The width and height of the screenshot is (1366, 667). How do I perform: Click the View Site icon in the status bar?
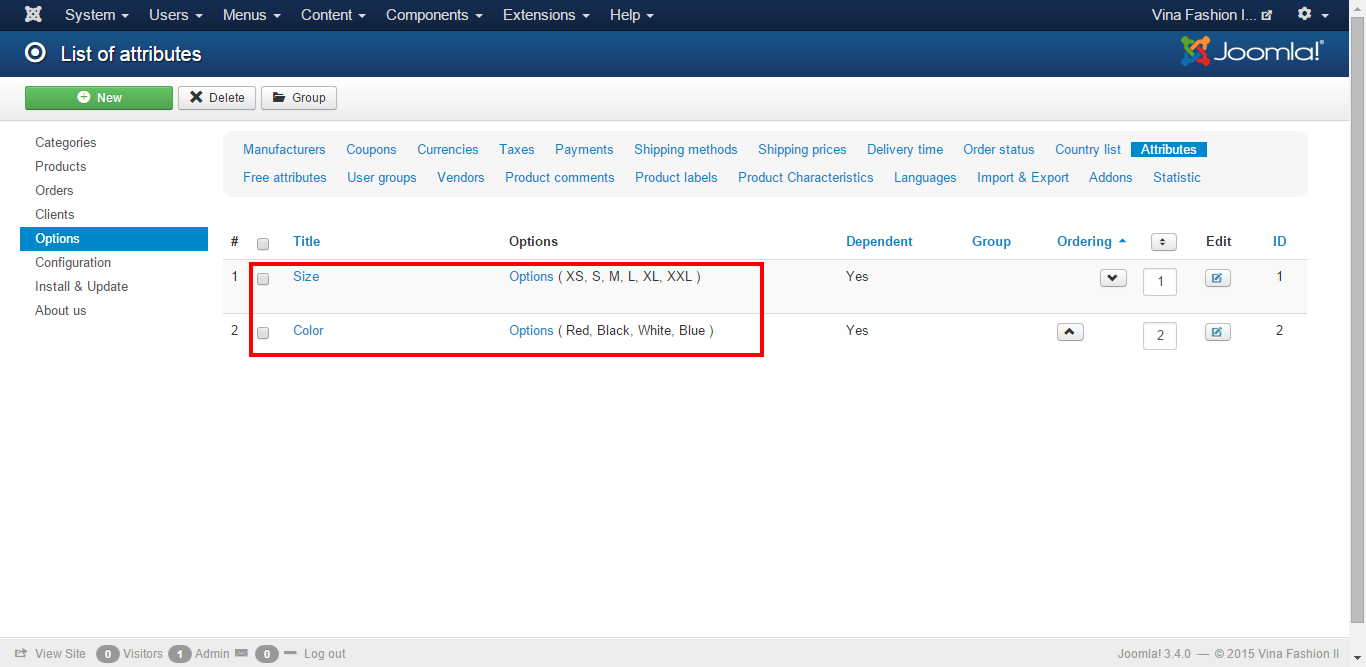[x=22, y=653]
